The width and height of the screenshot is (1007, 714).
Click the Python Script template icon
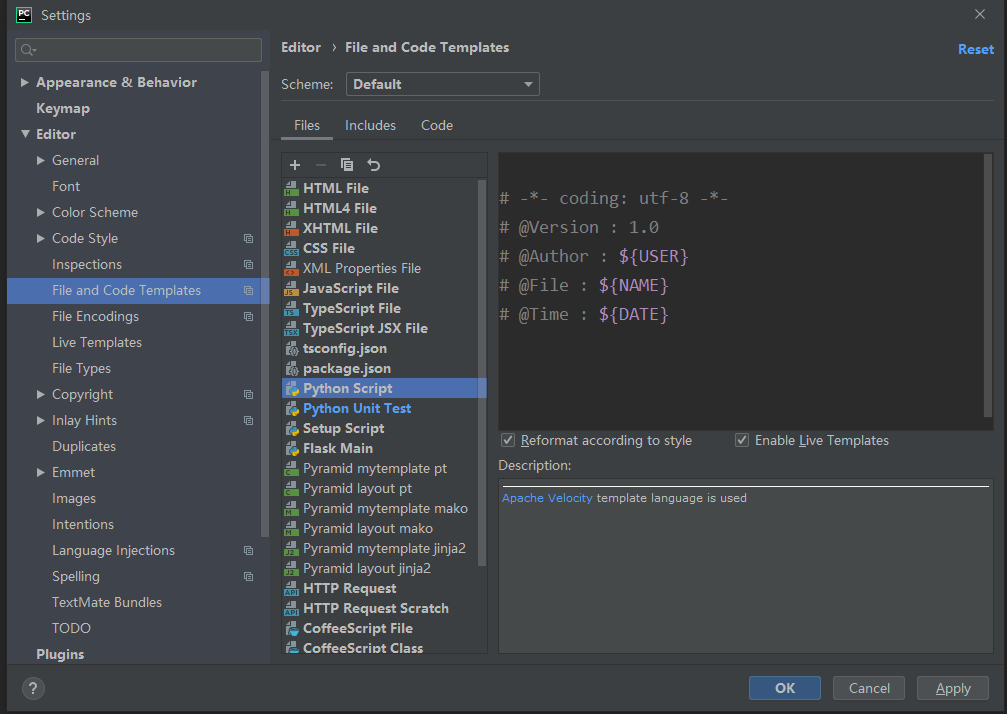[292, 388]
